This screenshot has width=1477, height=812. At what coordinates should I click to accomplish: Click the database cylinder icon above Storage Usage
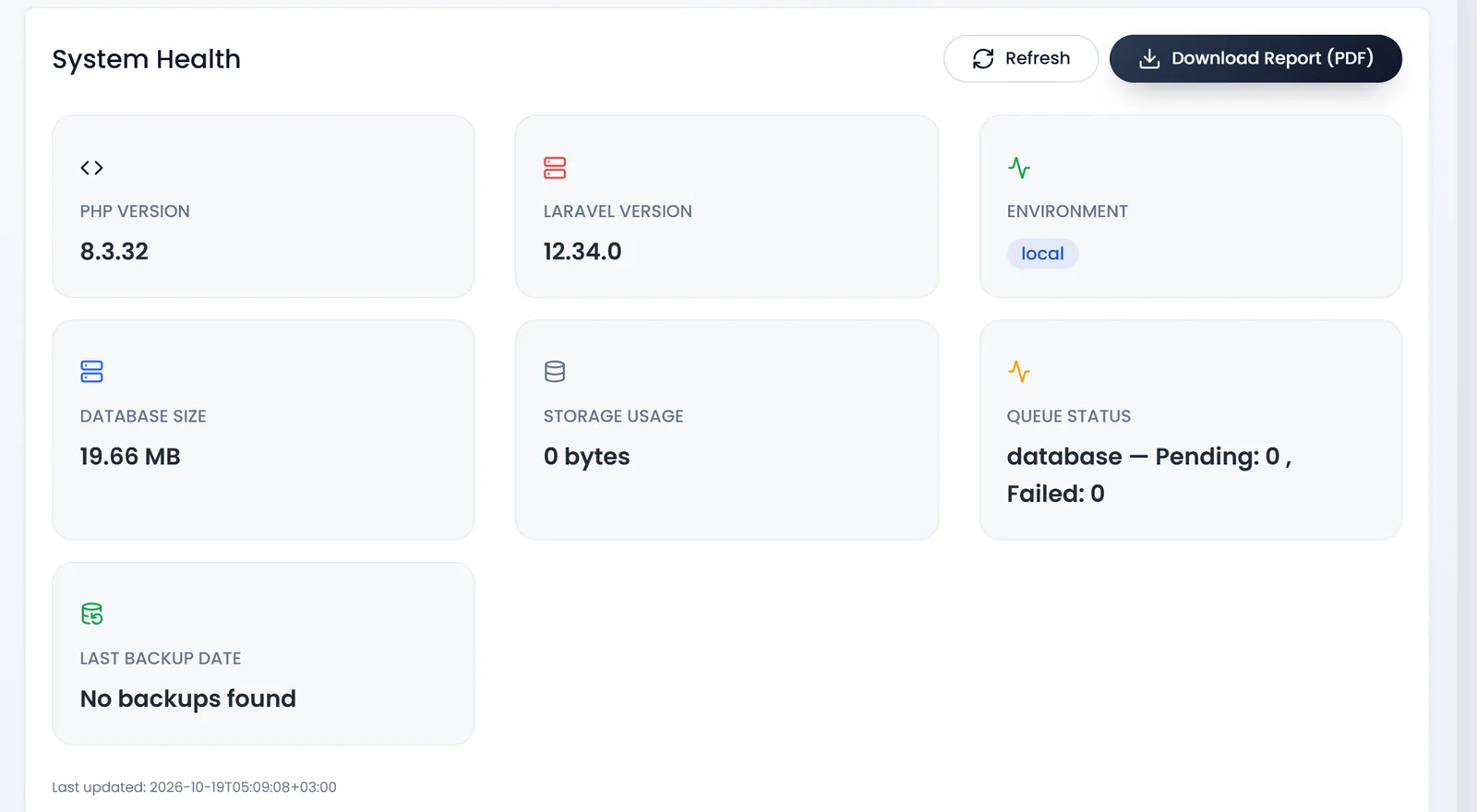(x=555, y=372)
